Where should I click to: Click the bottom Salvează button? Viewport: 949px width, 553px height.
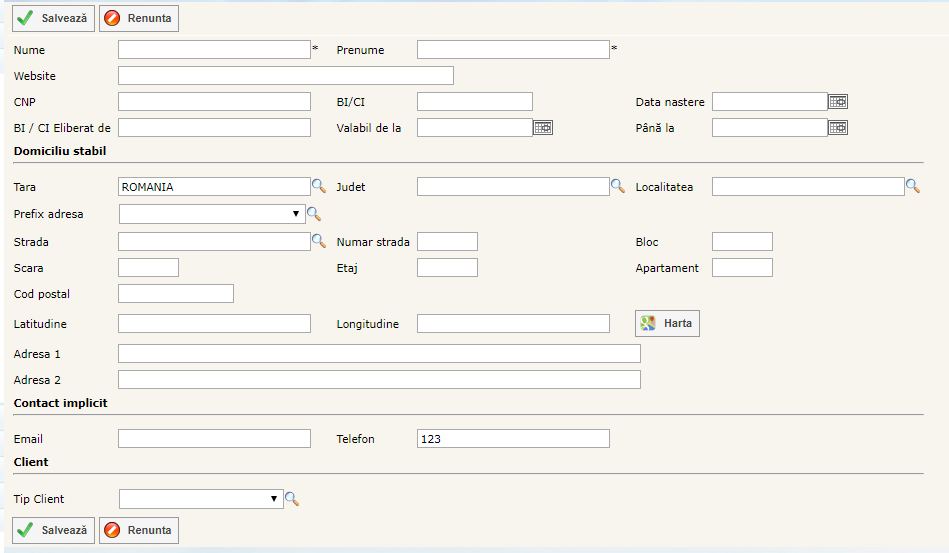tap(53, 530)
